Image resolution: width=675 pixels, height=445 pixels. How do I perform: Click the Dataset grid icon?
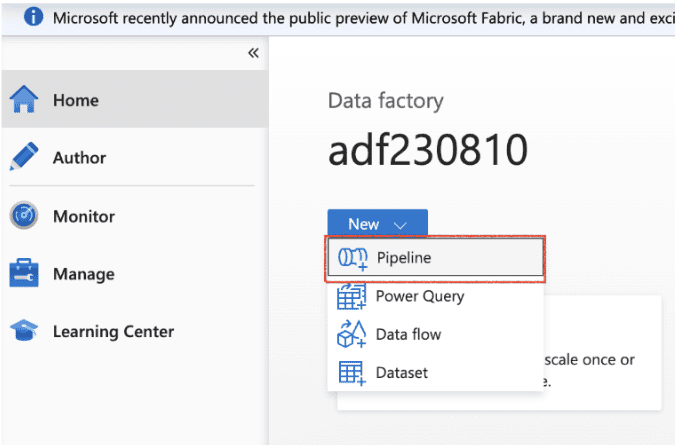pos(352,373)
